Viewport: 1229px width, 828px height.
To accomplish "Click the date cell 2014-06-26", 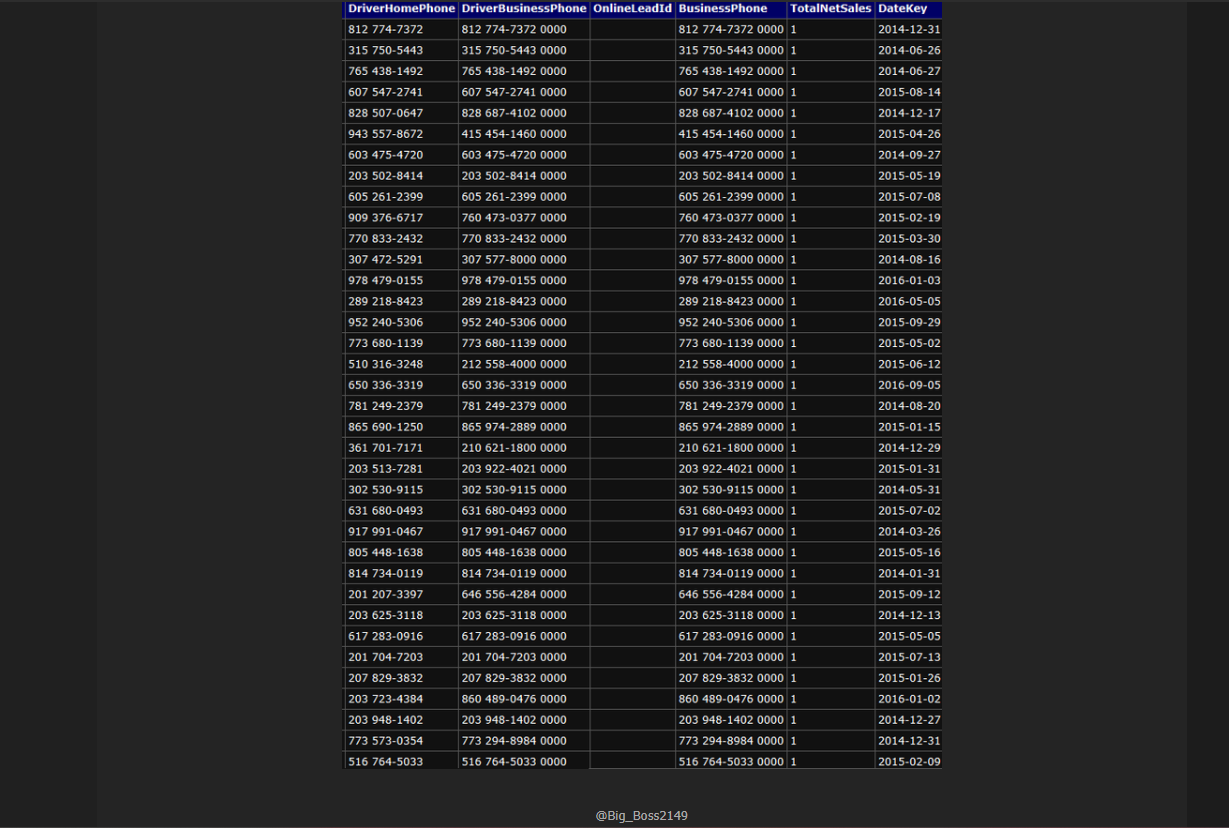I will point(909,51).
